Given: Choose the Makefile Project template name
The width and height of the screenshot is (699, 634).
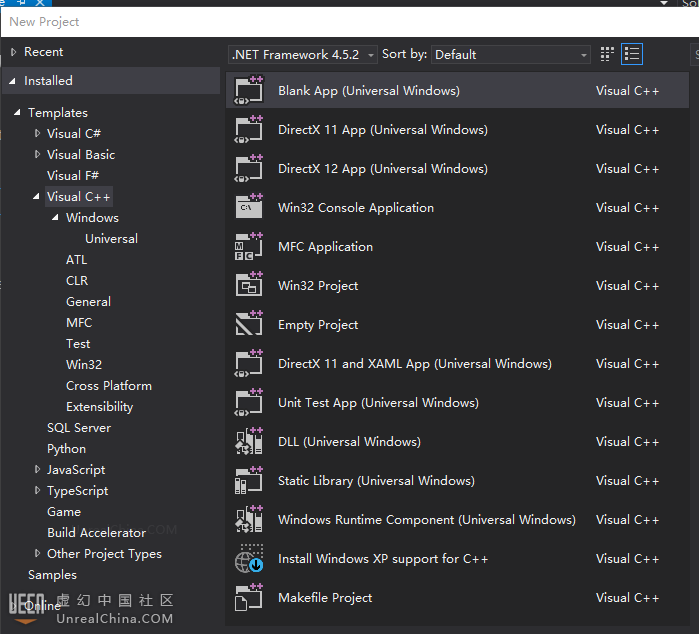Looking at the screenshot, I should (x=325, y=598).
